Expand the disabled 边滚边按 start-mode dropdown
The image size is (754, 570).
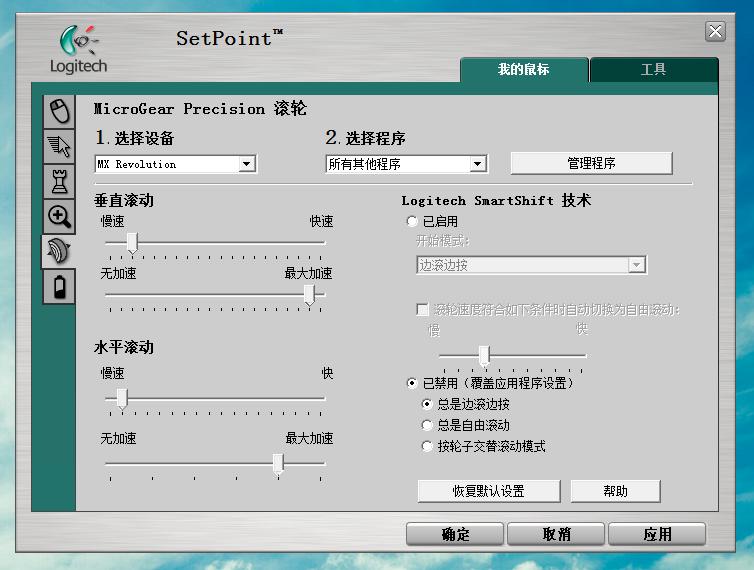(636, 265)
